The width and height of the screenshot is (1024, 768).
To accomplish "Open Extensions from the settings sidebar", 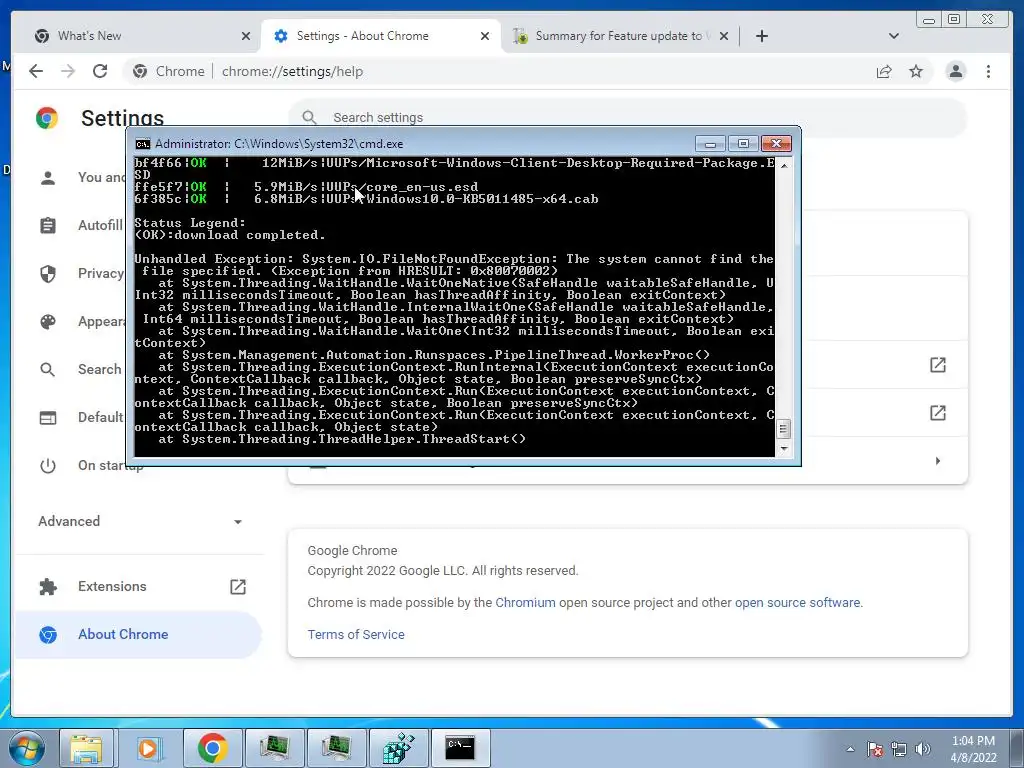I will pyautogui.click(x=140, y=586).
